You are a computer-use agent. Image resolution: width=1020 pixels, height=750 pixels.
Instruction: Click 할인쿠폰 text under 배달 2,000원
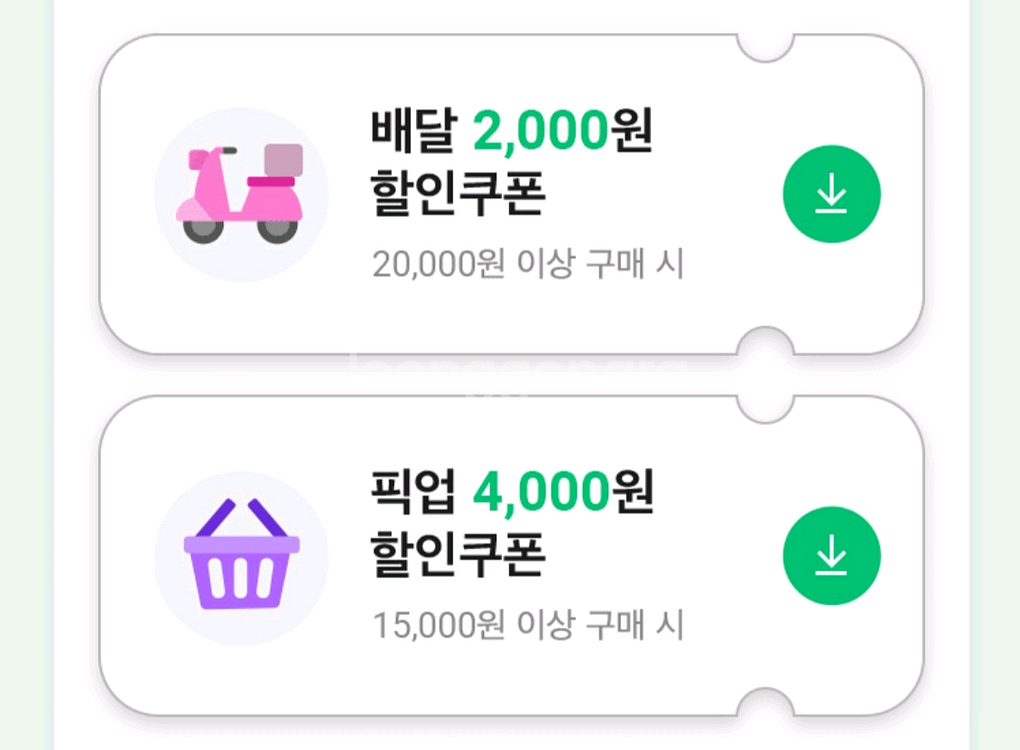(x=457, y=194)
